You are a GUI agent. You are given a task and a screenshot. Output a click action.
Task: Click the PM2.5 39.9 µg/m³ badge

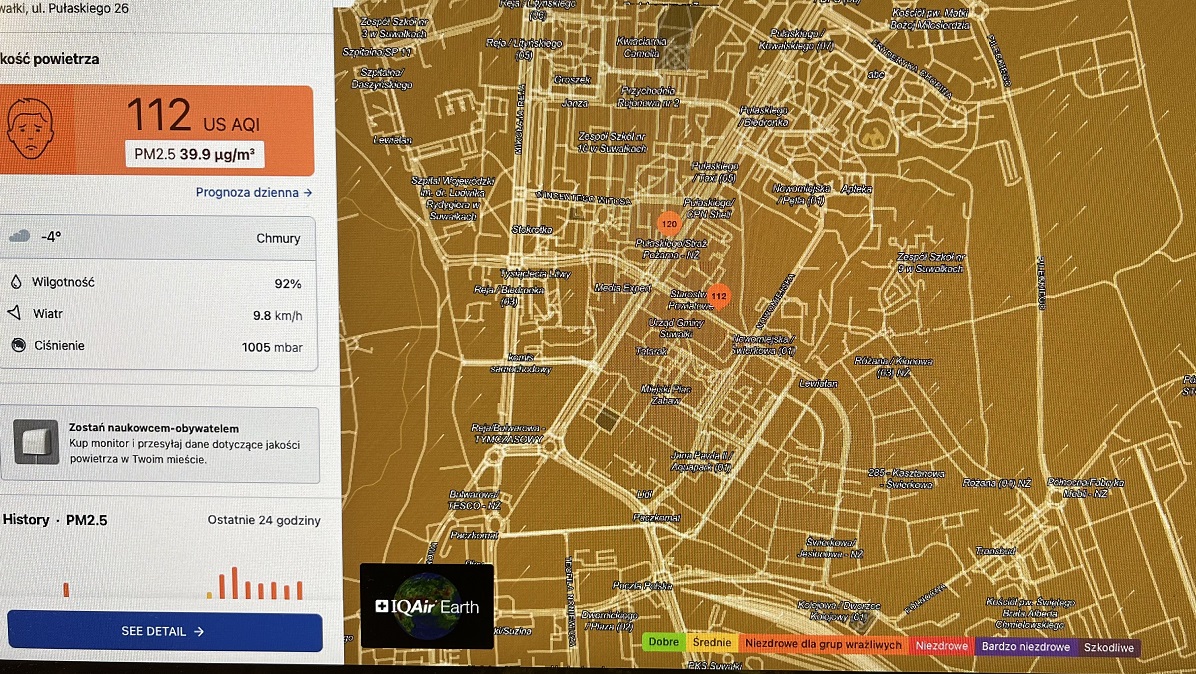click(x=194, y=154)
